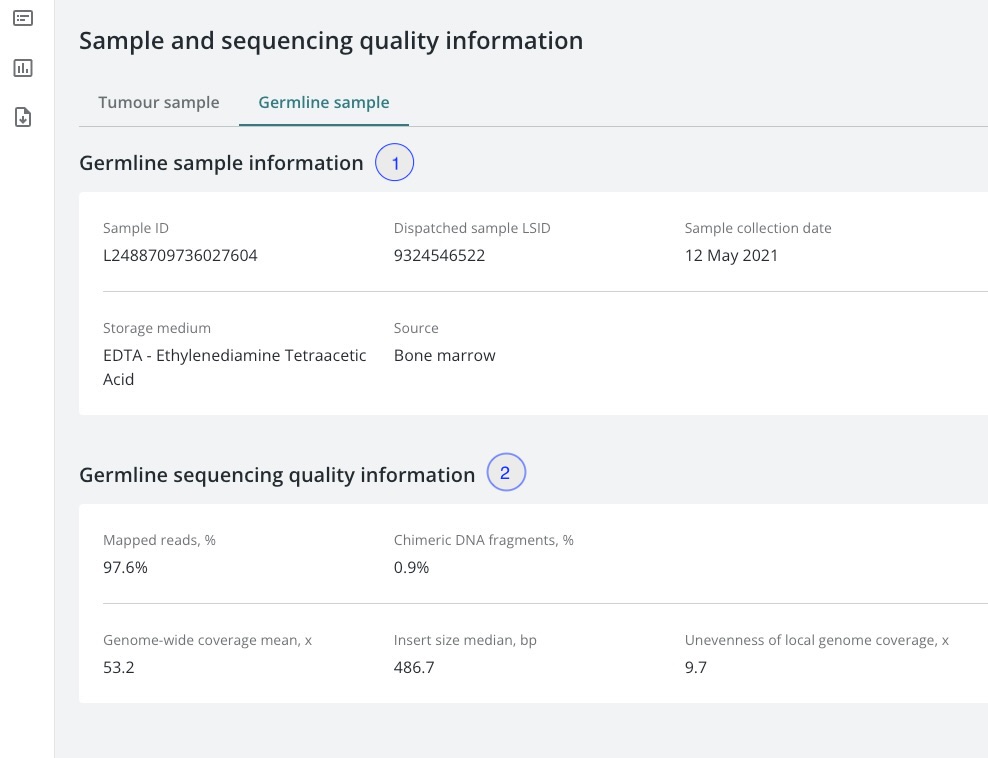
Task: Click the genome-wide coverage mean value 53.2
Action: coord(119,667)
